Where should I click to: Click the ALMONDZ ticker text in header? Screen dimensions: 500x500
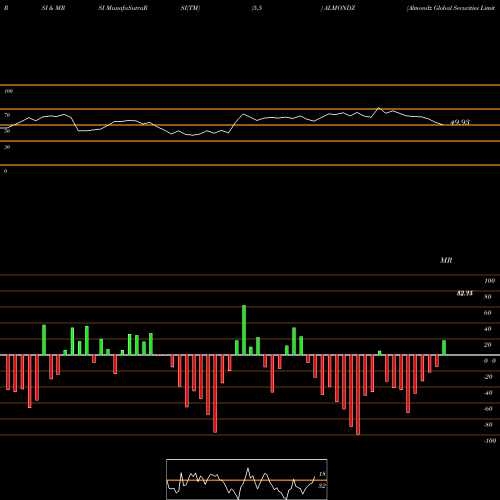[339, 8]
